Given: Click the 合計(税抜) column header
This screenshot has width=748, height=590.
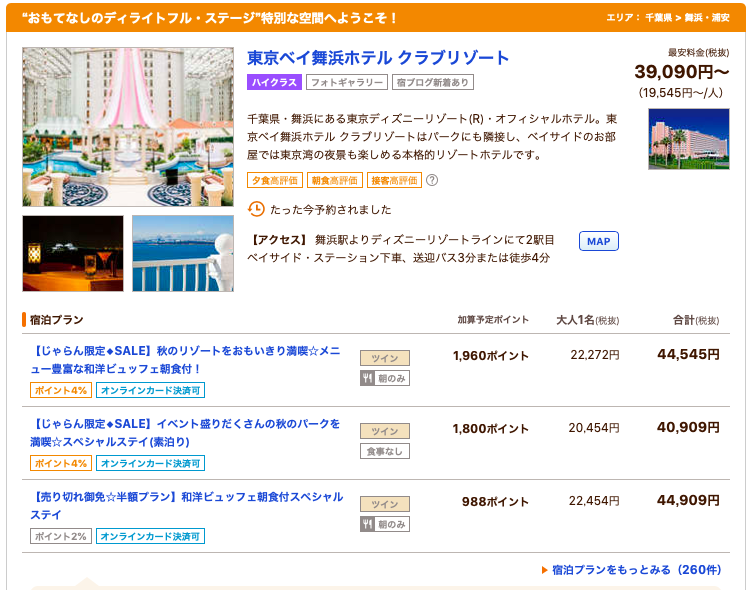Looking at the screenshot, I should (x=696, y=320).
